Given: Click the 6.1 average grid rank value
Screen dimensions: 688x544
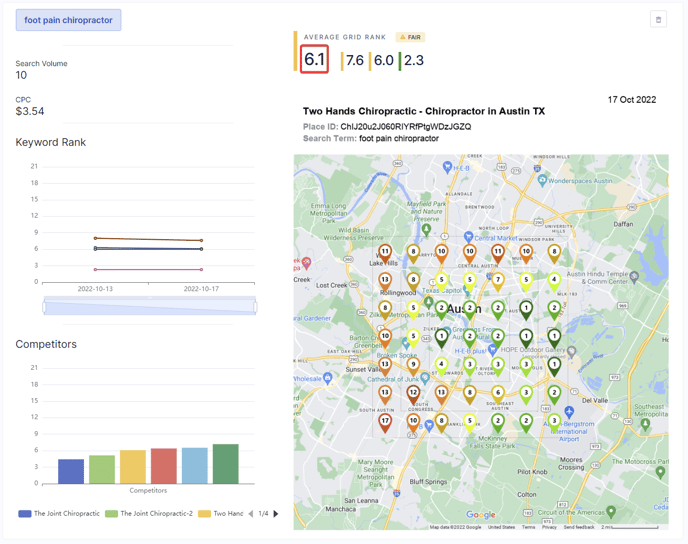Looking at the screenshot, I should [315, 60].
